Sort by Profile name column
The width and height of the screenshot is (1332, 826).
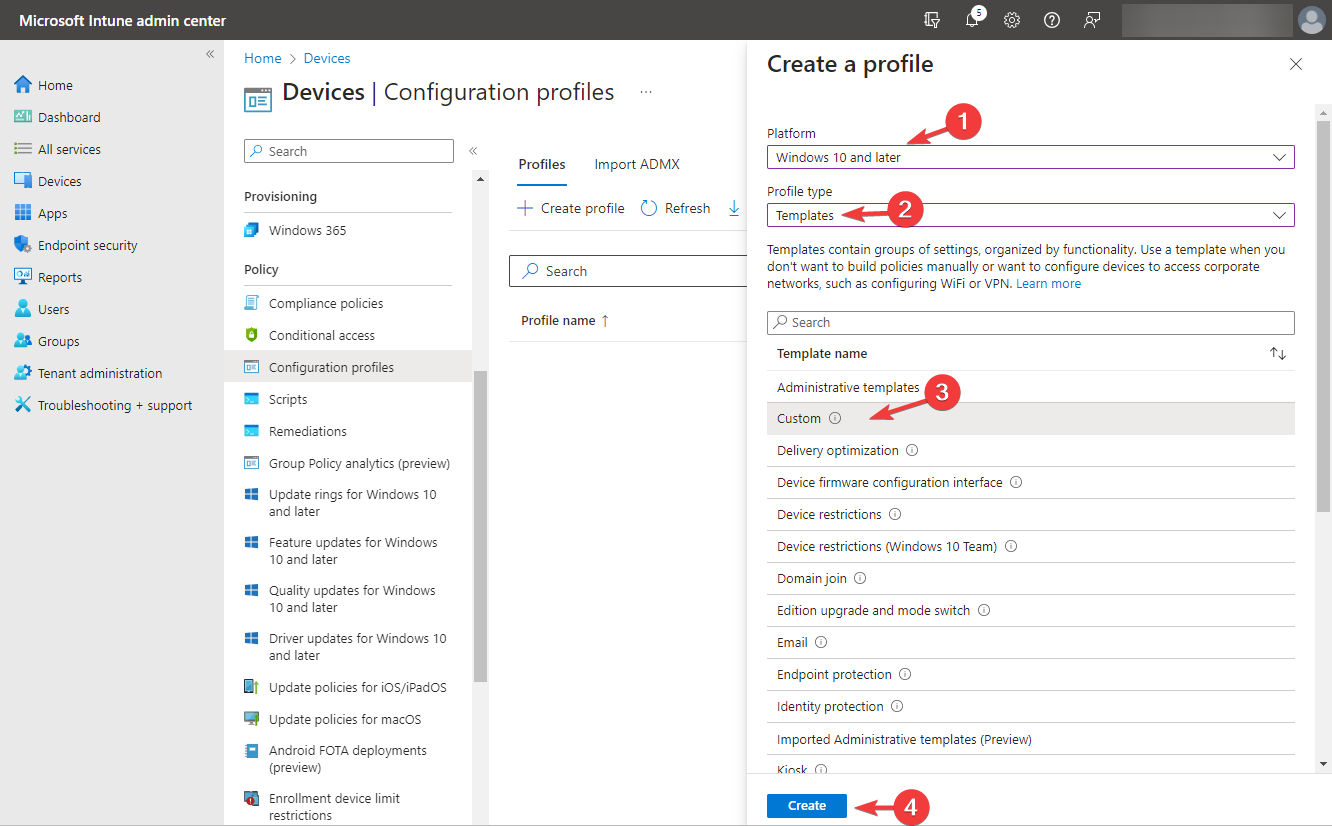565,321
